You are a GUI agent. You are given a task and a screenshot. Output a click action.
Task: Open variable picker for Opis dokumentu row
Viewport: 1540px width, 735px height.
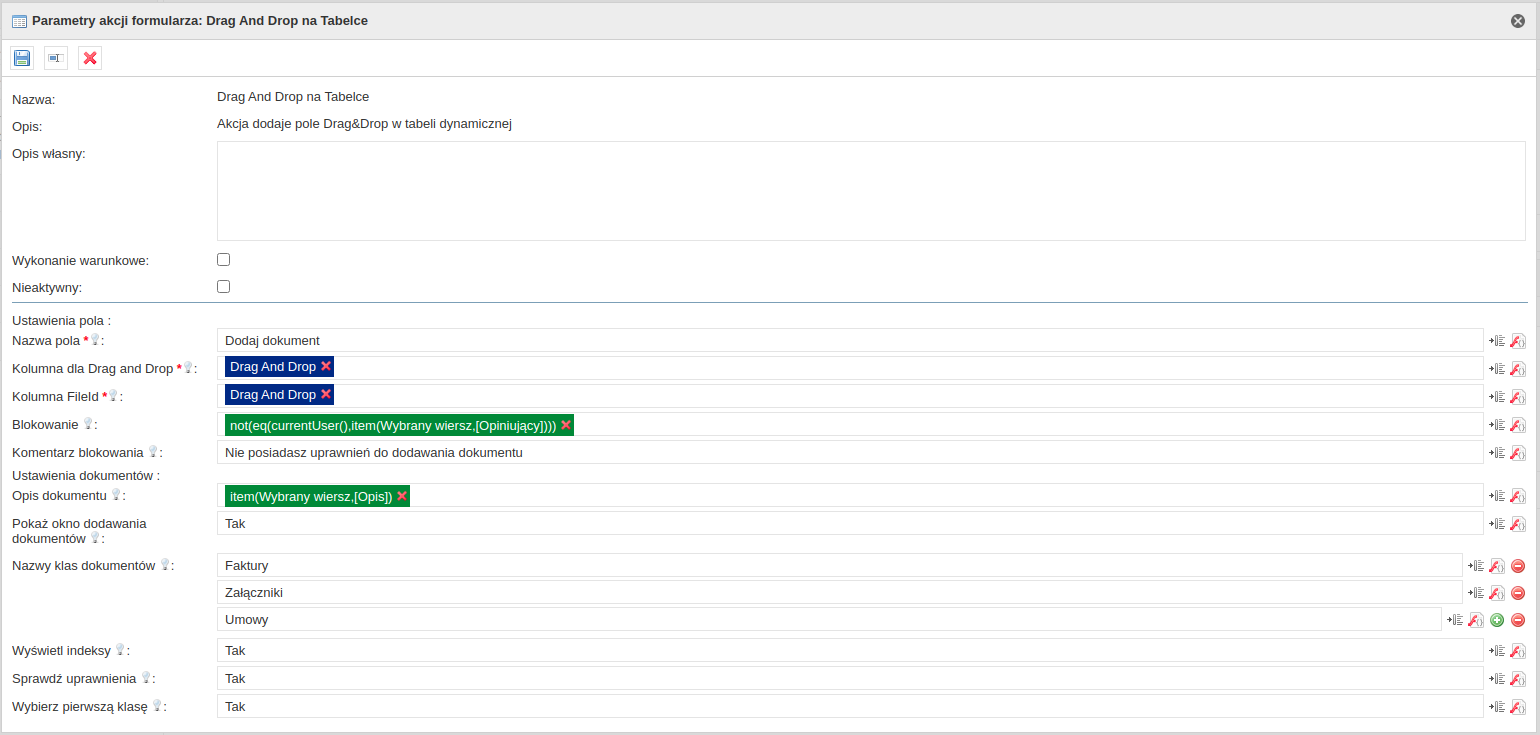click(1497, 495)
